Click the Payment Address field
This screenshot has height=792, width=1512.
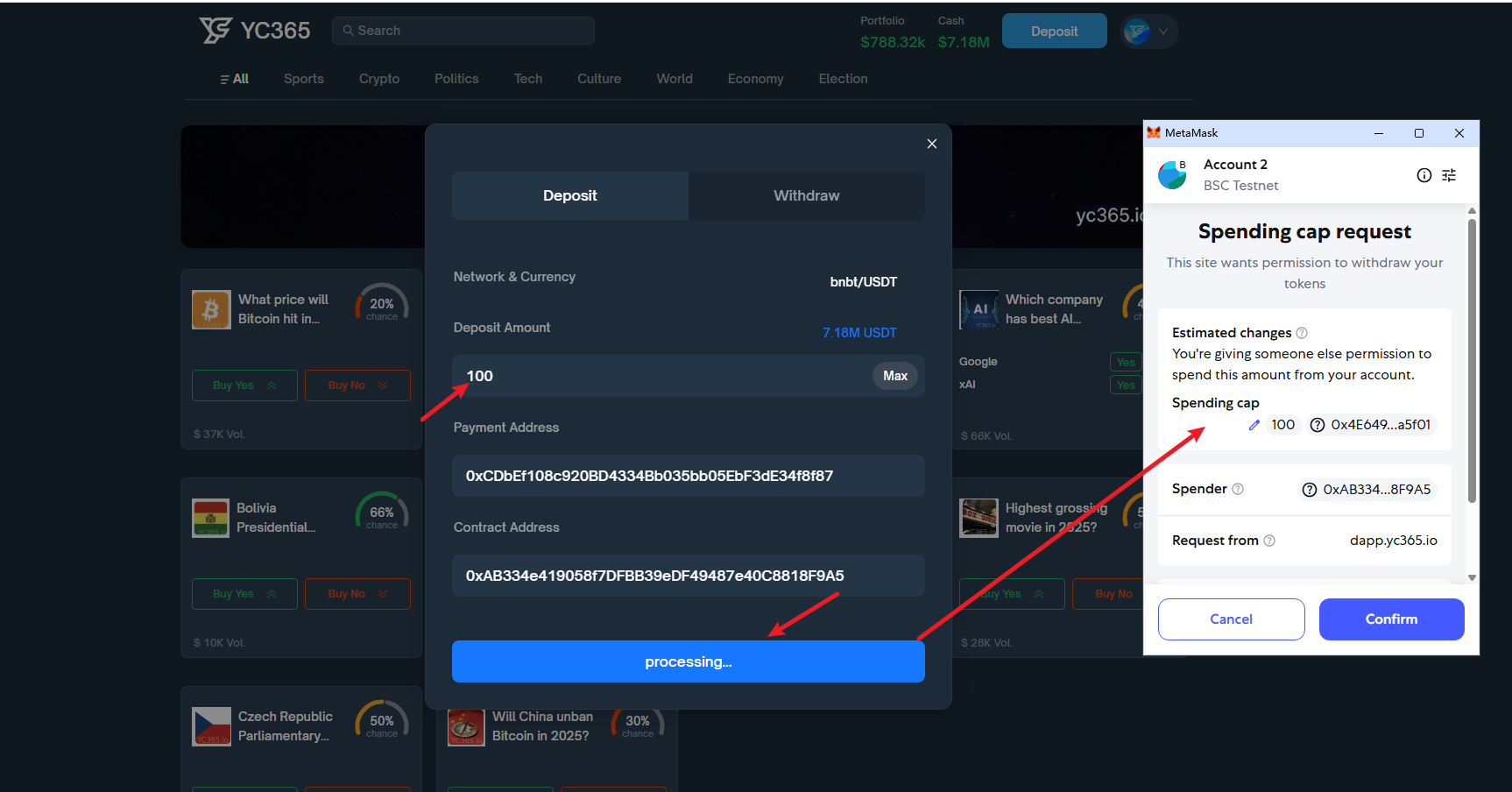tap(689, 476)
